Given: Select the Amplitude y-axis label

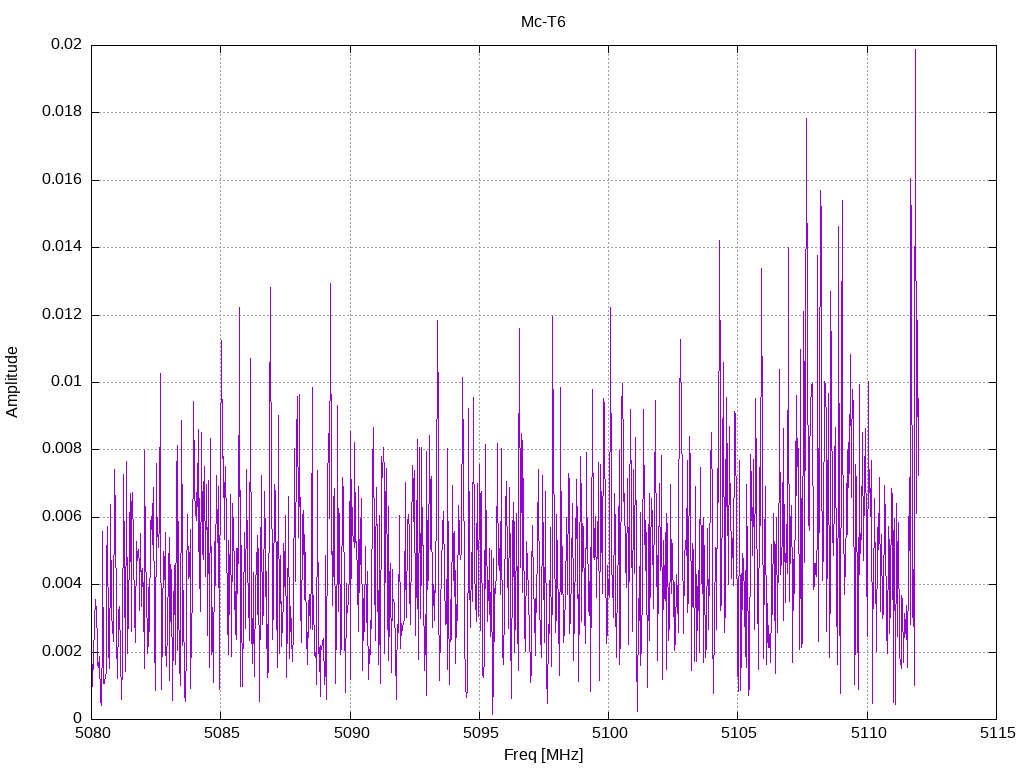Looking at the screenshot, I should coord(13,381).
